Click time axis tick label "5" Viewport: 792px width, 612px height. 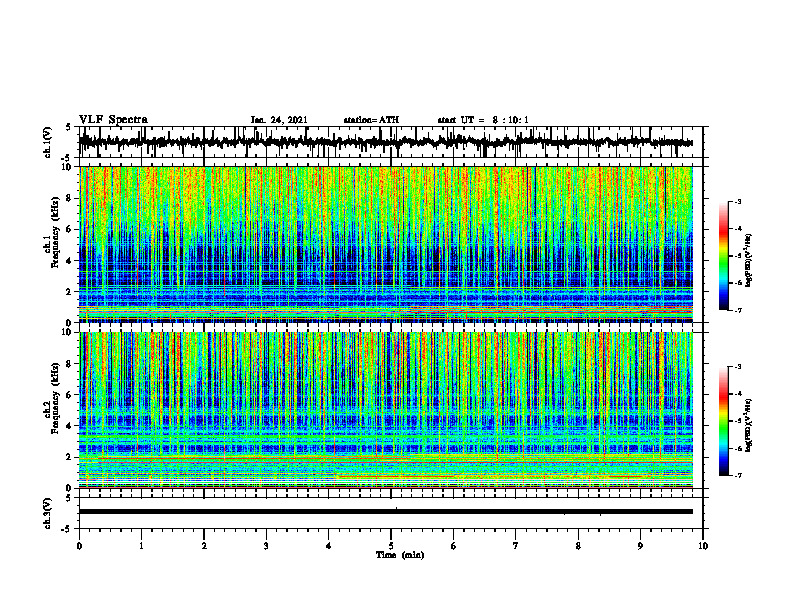click(391, 546)
